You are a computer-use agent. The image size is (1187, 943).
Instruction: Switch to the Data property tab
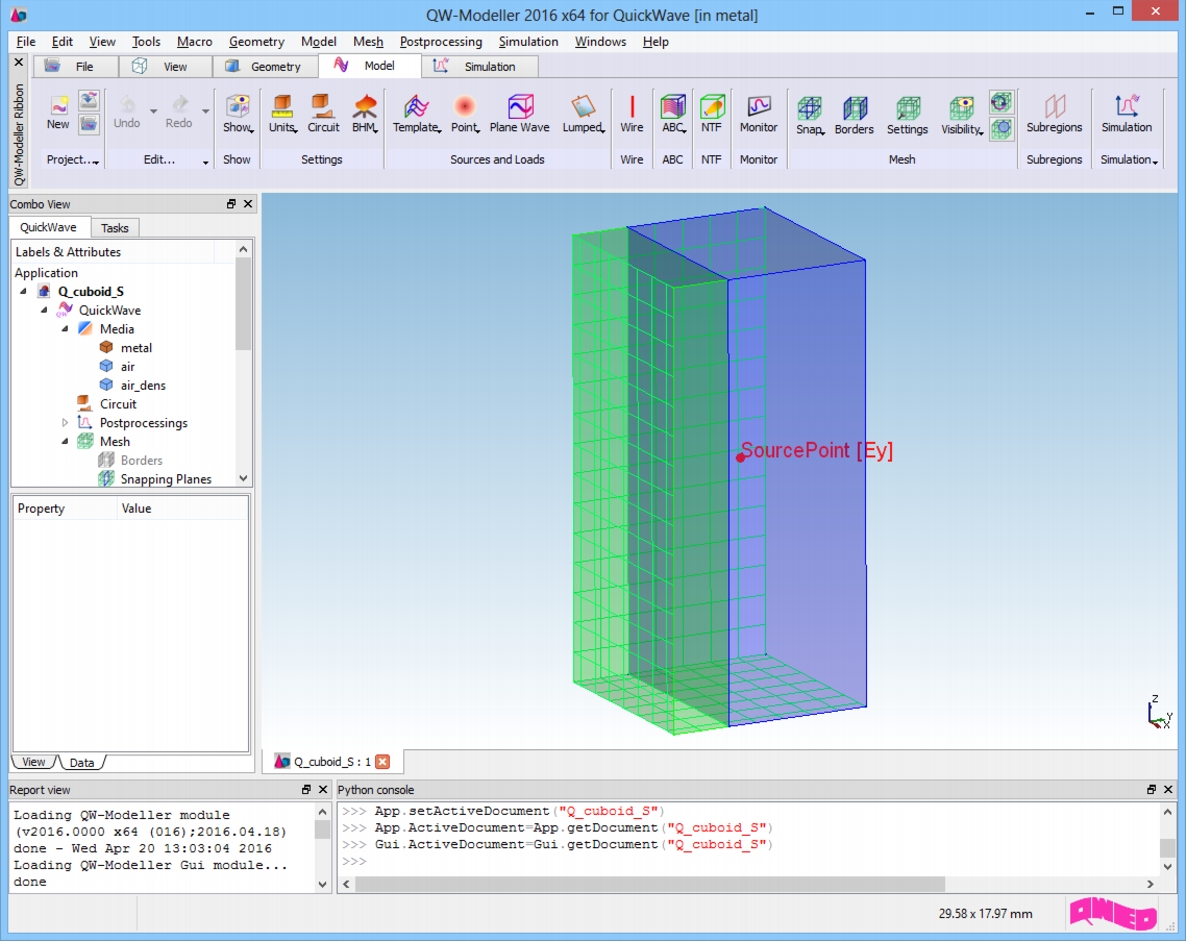coord(82,762)
